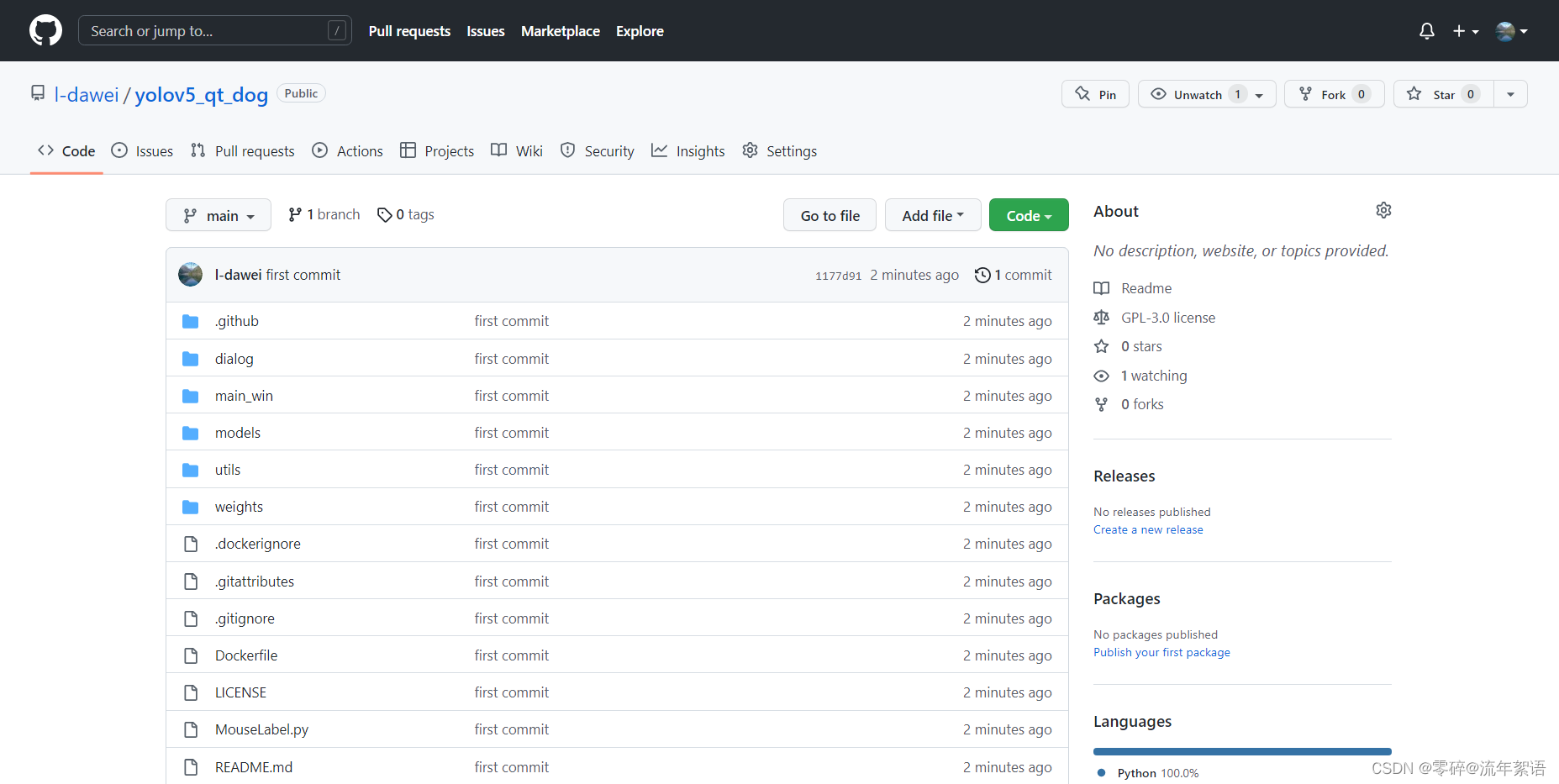This screenshot has width=1559, height=784.
Task: Open the plus create-new menu
Action: pyautogui.click(x=1465, y=31)
